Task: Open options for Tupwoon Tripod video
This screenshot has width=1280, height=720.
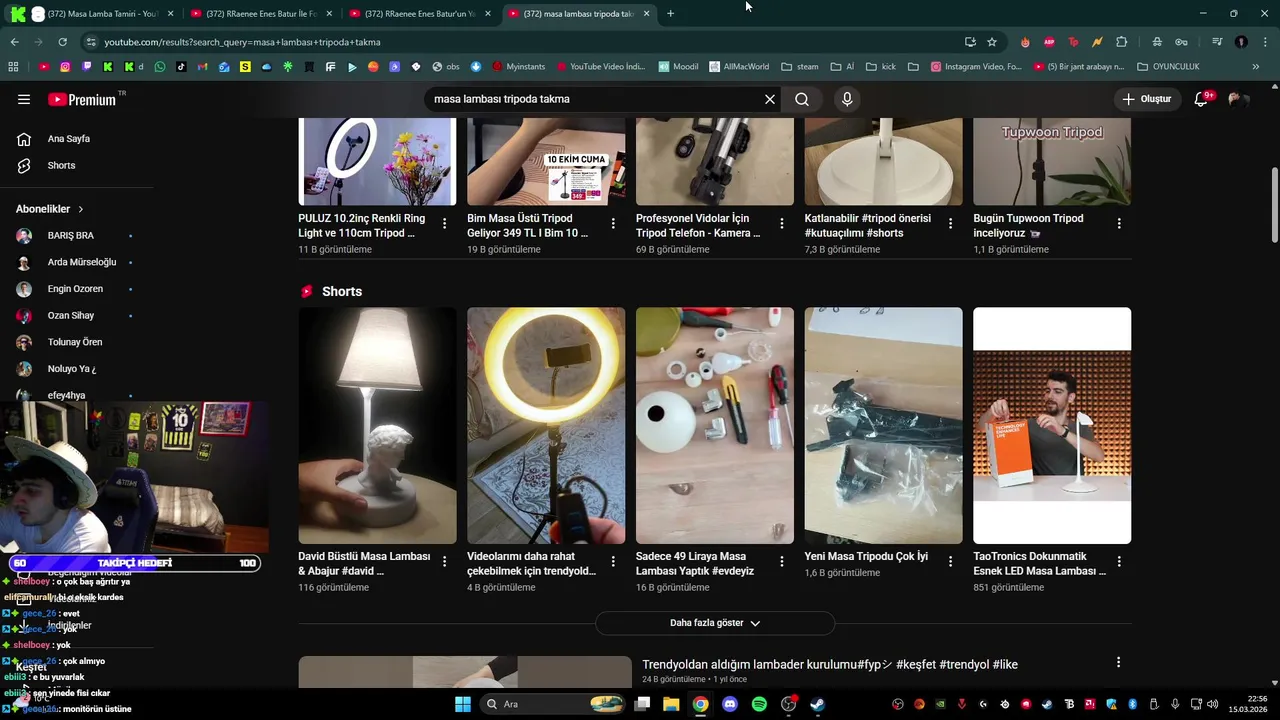Action: [1119, 224]
